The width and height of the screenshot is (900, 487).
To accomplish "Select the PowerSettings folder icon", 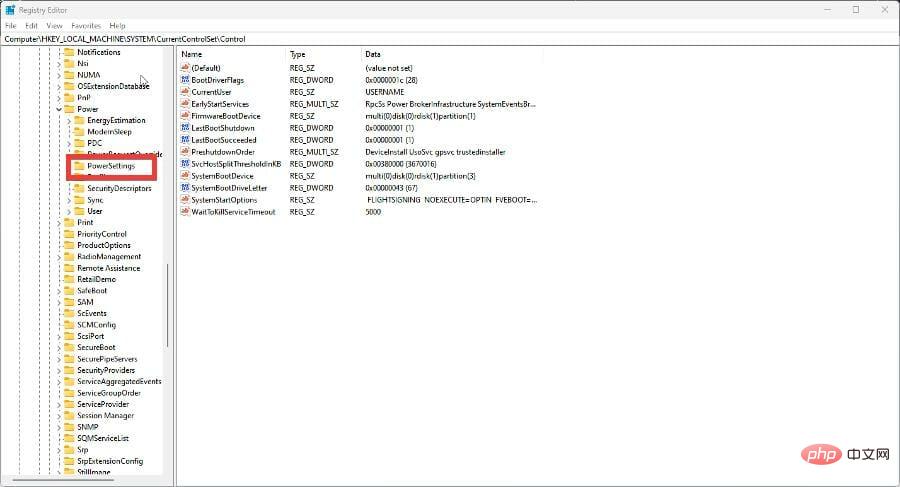I will (79, 166).
